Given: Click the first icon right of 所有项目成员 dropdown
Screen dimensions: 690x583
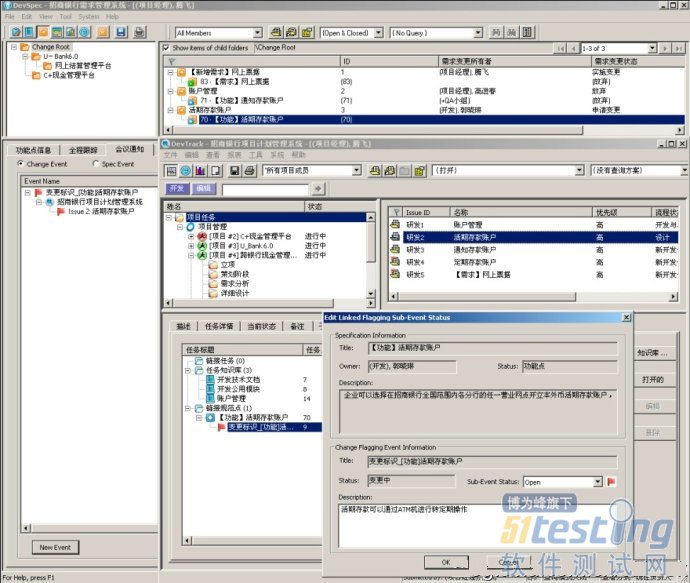Looking at the screenshot, I should point(375,171).
